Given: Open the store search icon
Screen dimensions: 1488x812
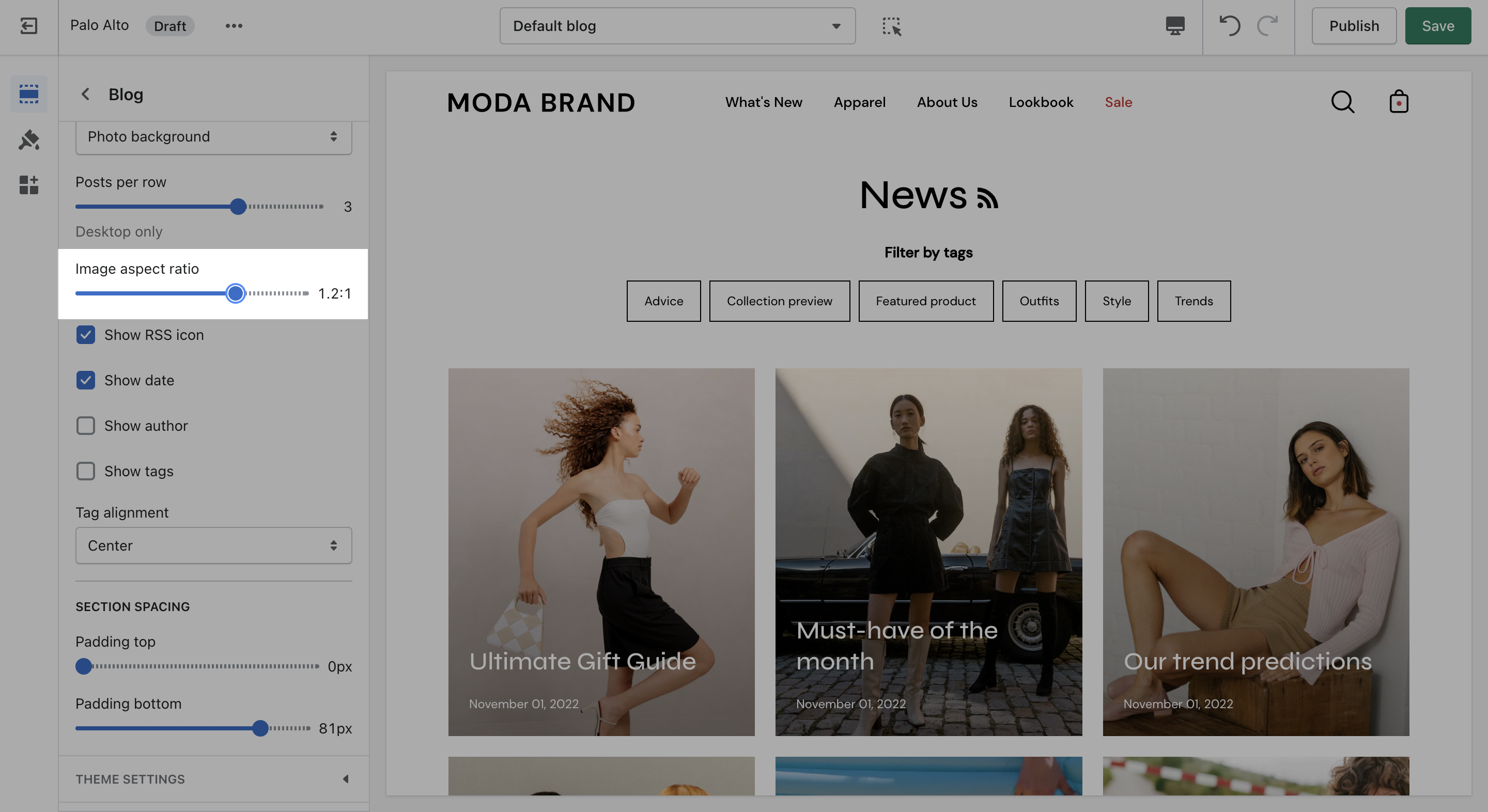Looking at the screenshot, I should [x=1342, y=102].
